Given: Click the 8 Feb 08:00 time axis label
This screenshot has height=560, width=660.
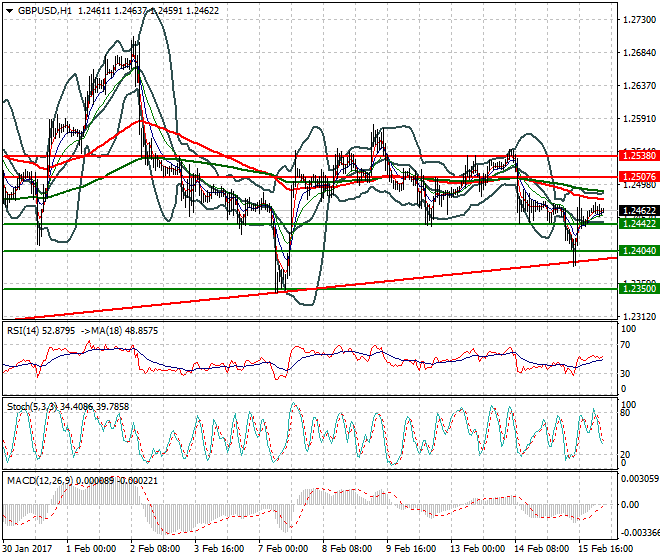Looking at the screenshot, I should click(x=347, y=549).
